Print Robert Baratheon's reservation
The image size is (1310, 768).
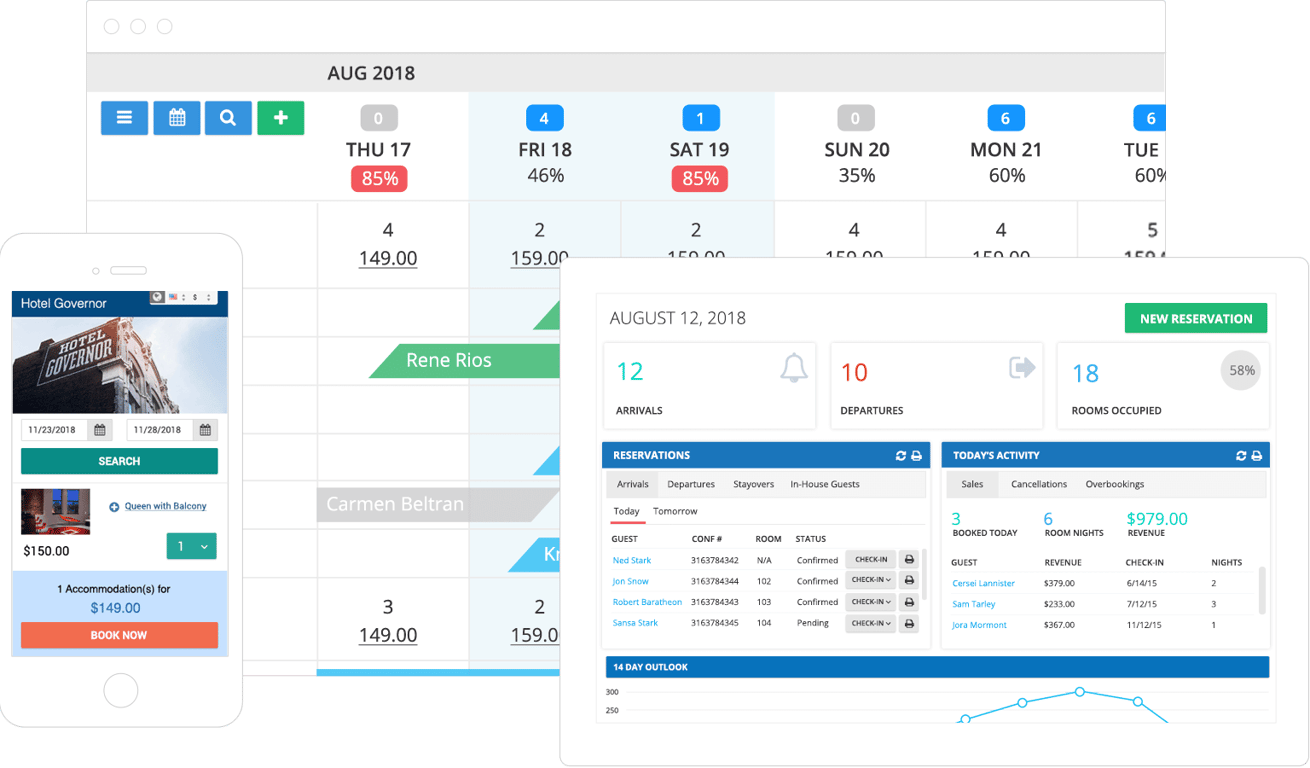click(x=909, y=602)
